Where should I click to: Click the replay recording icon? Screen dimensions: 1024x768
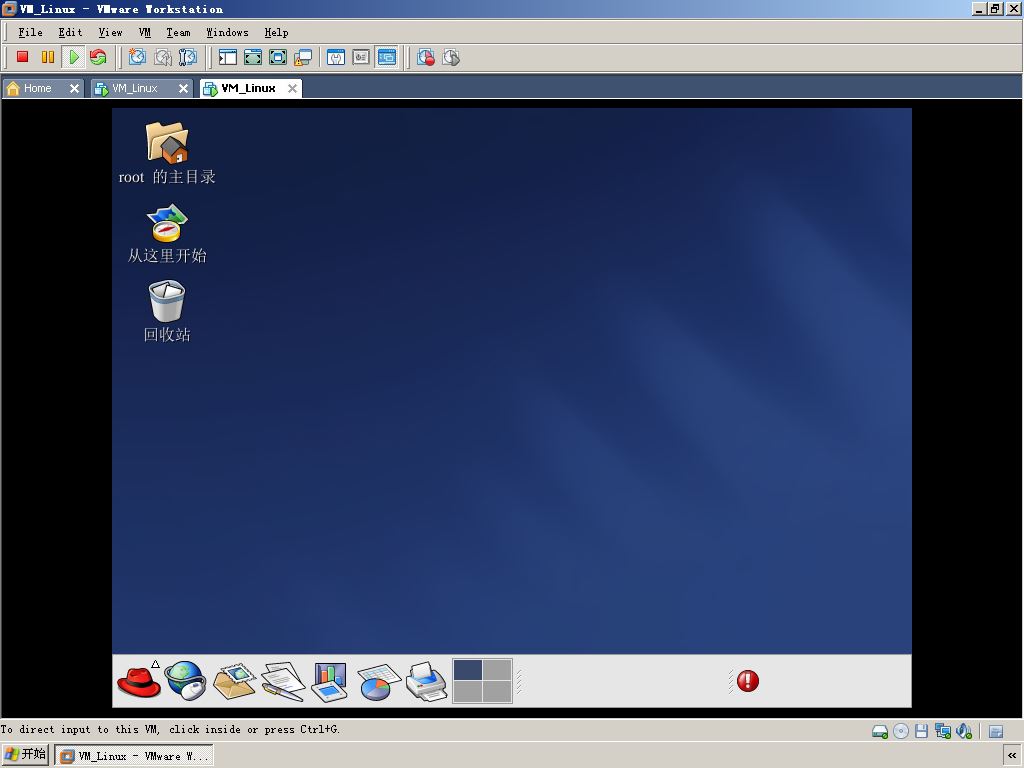pos(451,57)
